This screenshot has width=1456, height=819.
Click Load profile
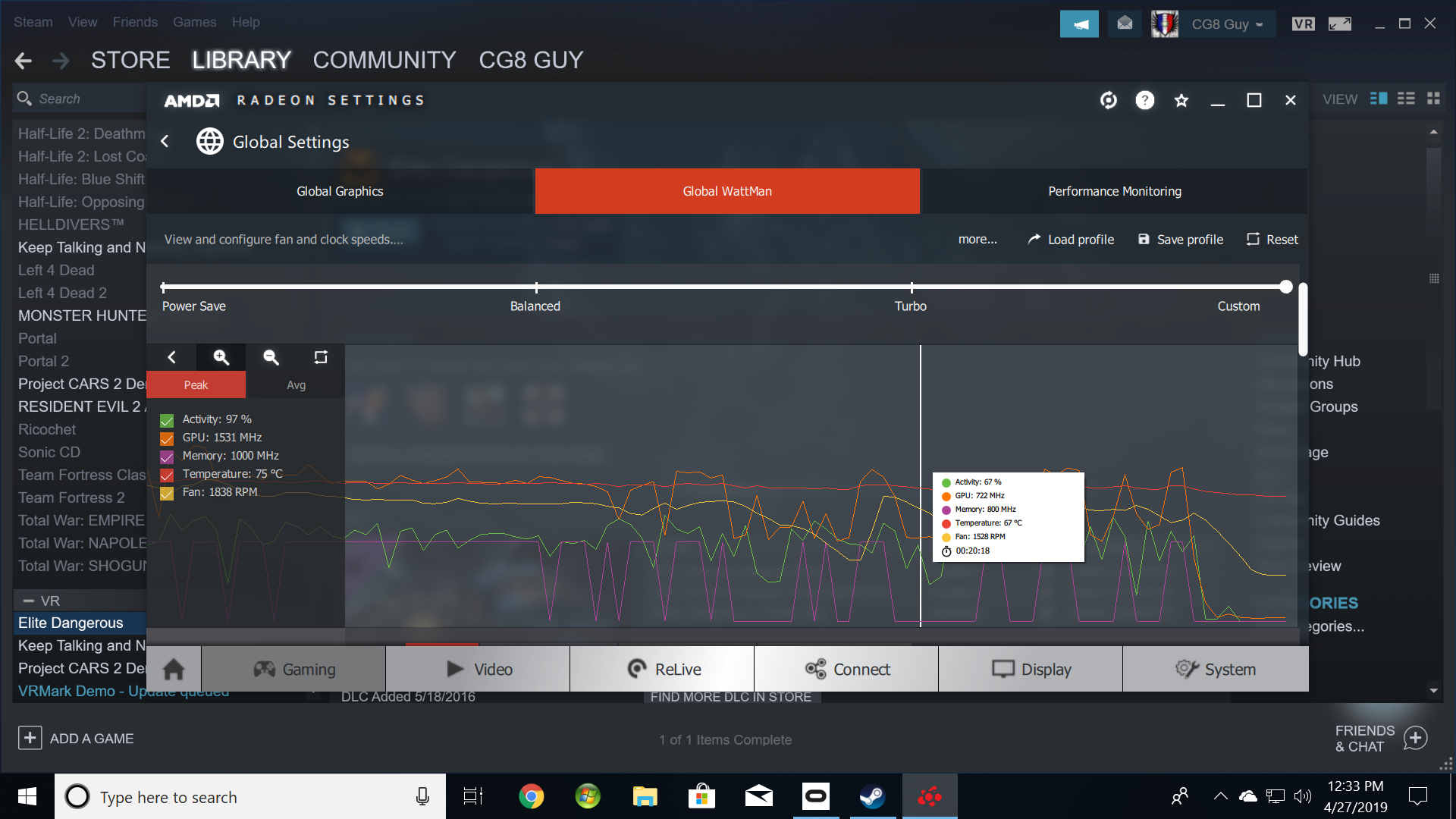(x=1071, y=240)
